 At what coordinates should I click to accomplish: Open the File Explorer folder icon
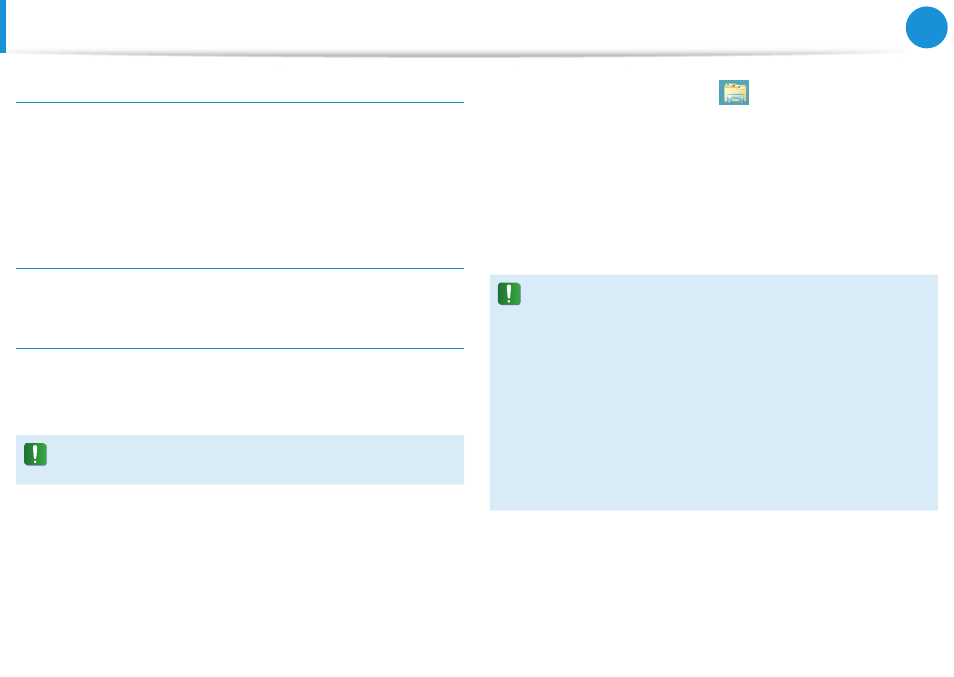click(734, 92)
